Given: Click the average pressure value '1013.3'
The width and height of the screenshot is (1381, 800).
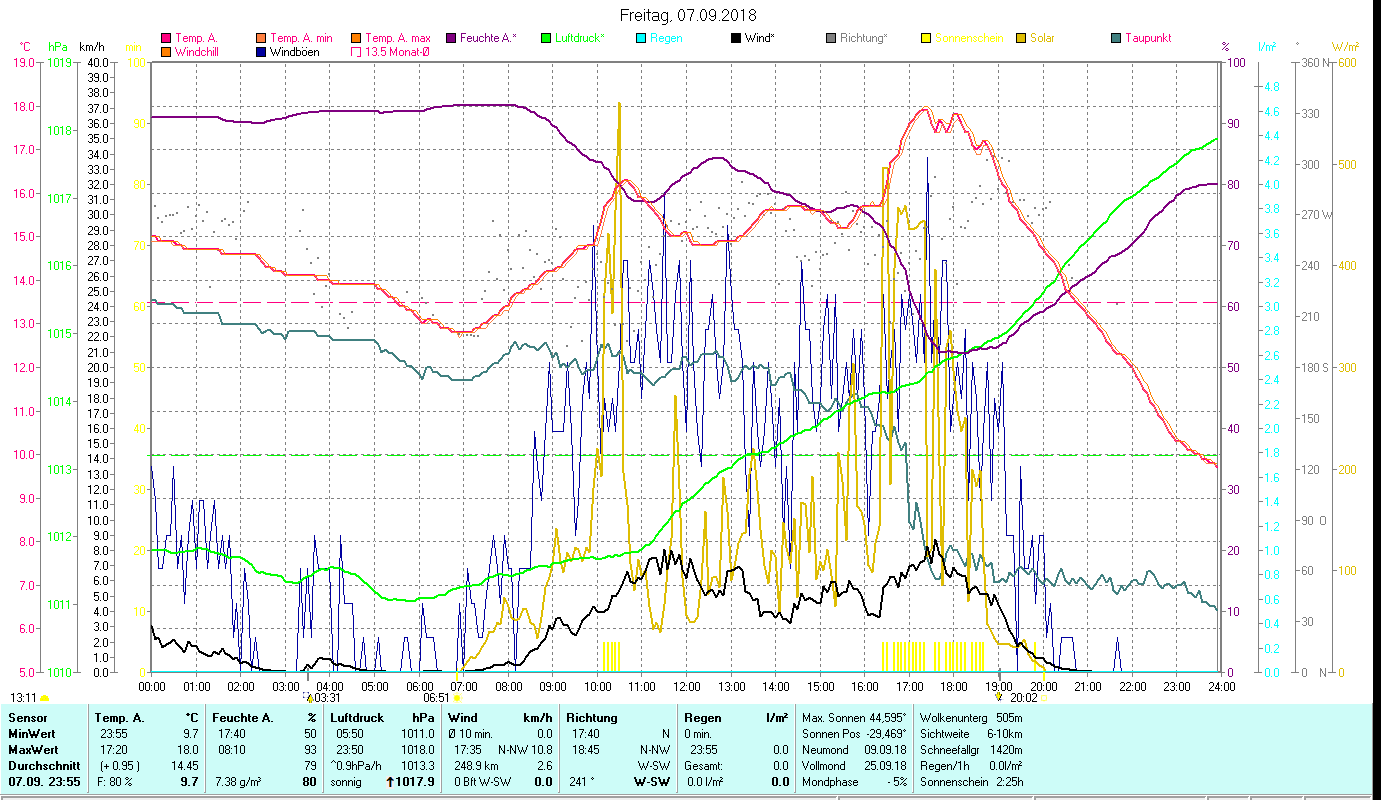Looking at the screenshot, I should point(418,766).
